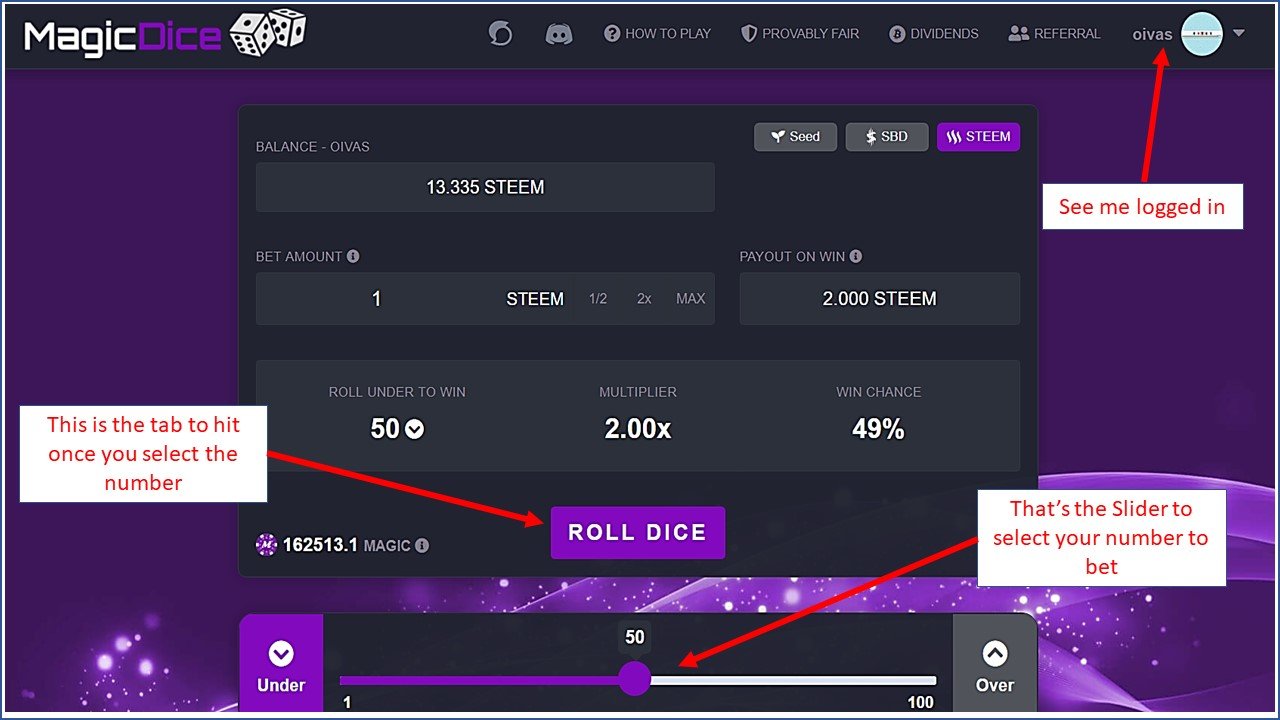Image resolution: width=1280 pixels, height=720 pixels.
Task: Click the MAGIC token chip icon
Action: [x=266, y=545]
